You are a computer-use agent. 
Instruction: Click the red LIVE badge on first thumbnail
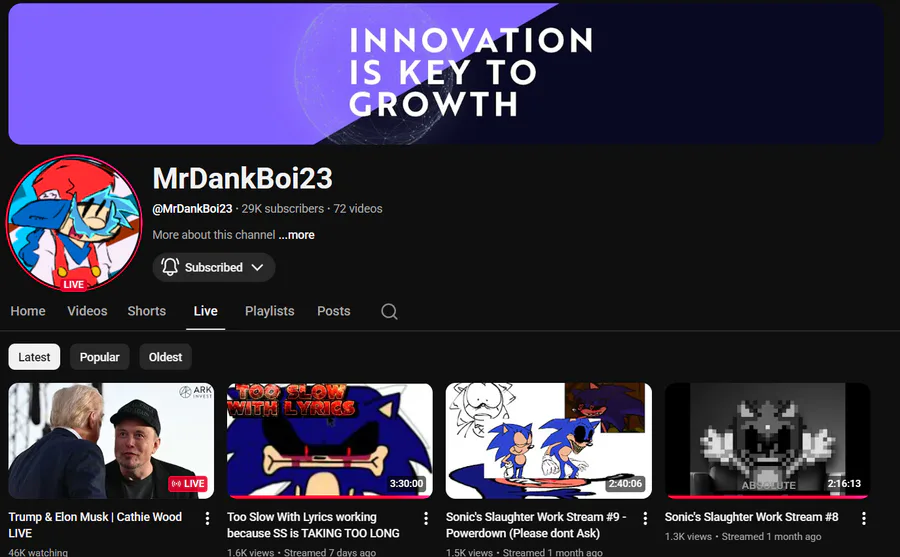pos(188,483)
